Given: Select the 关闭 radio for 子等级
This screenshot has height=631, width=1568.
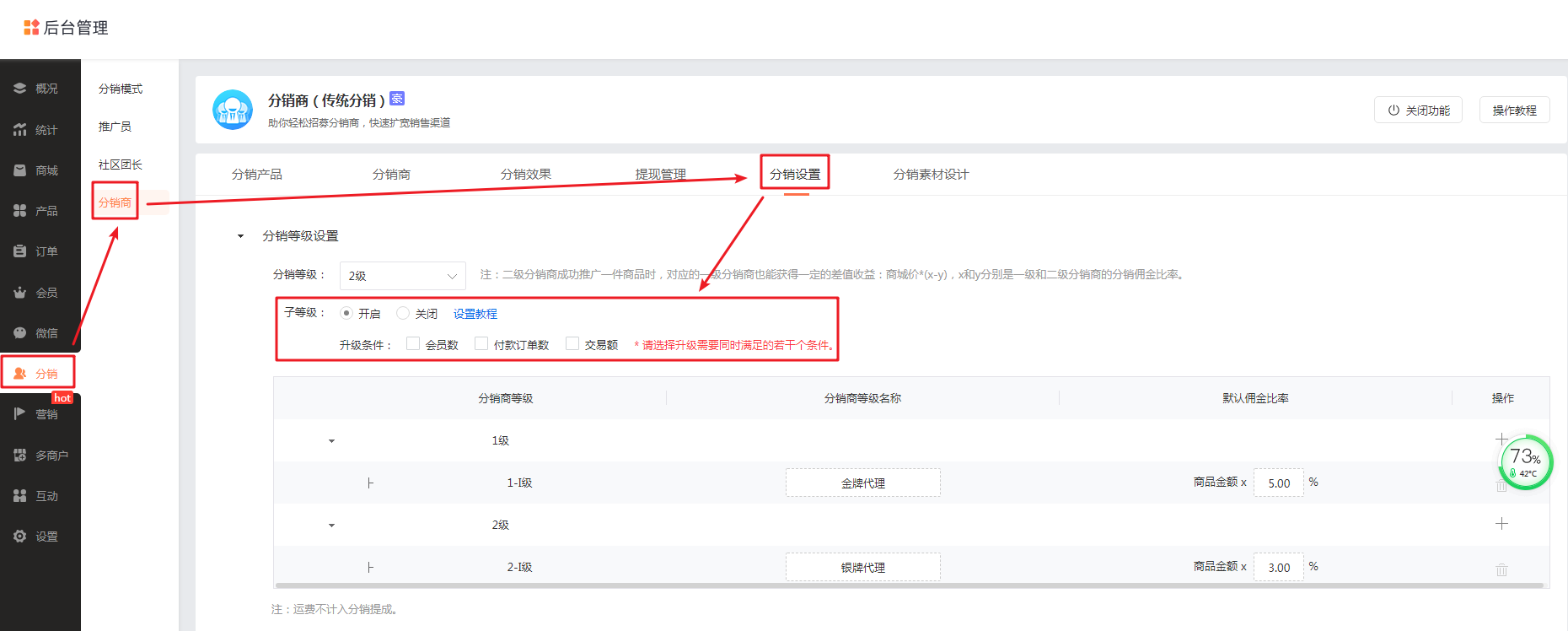Looking at the screenshot, I should (403, 313).
